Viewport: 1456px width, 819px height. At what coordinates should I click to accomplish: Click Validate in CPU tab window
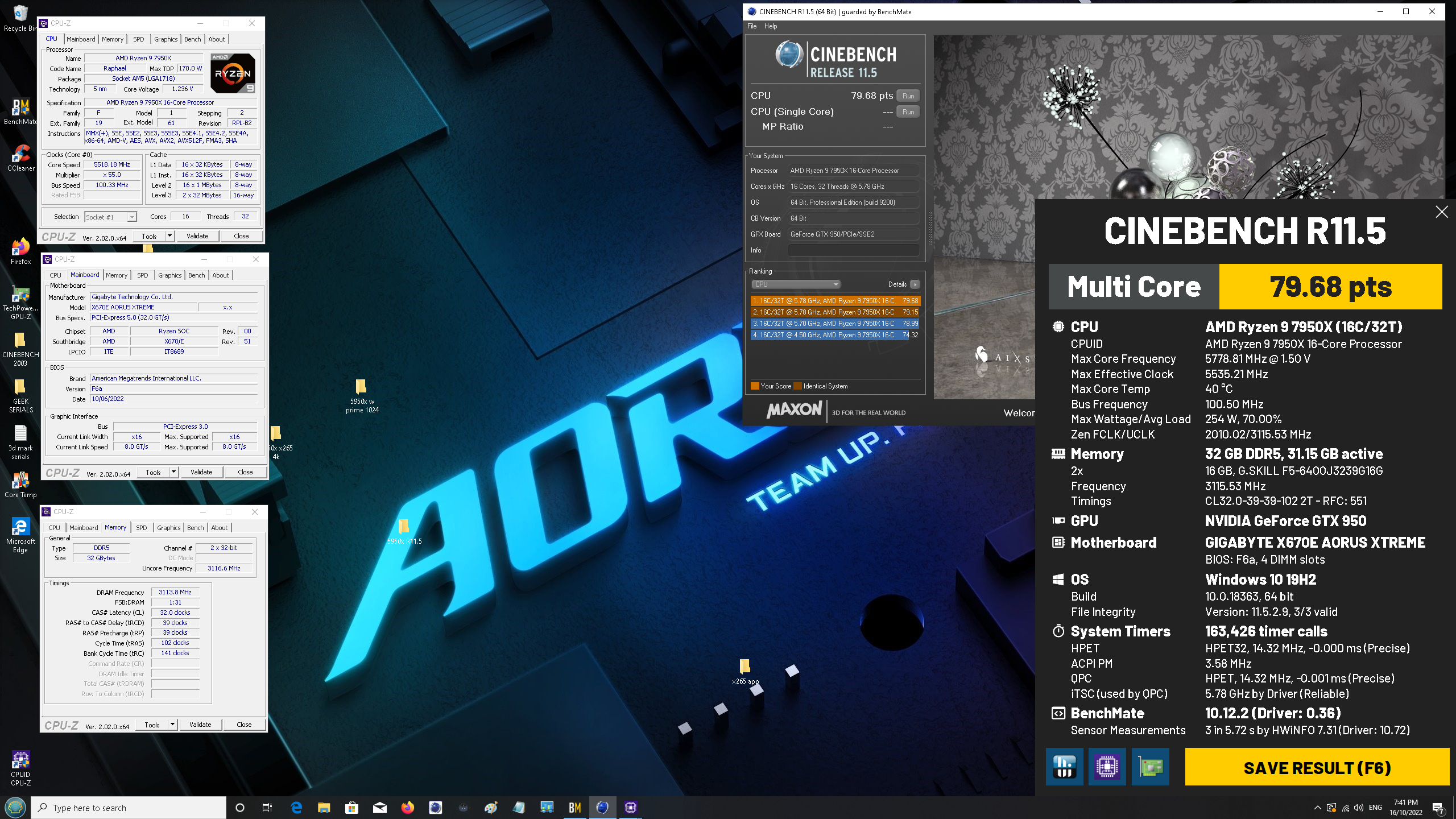(197, 236)
